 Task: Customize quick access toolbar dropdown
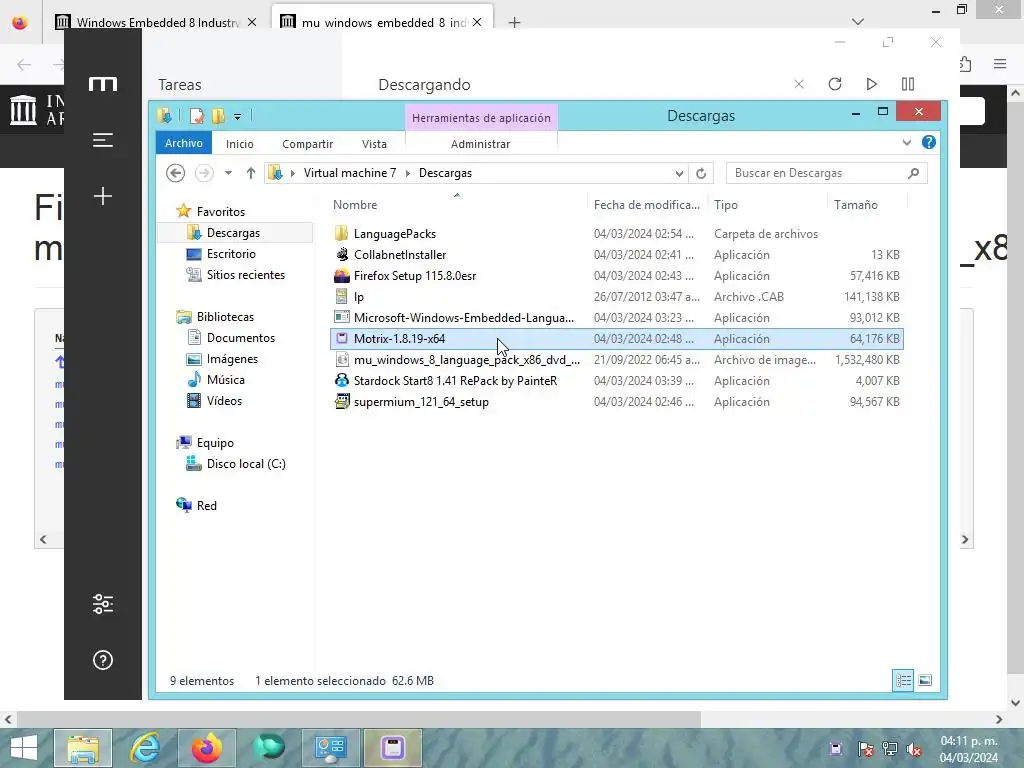point(238,117)
